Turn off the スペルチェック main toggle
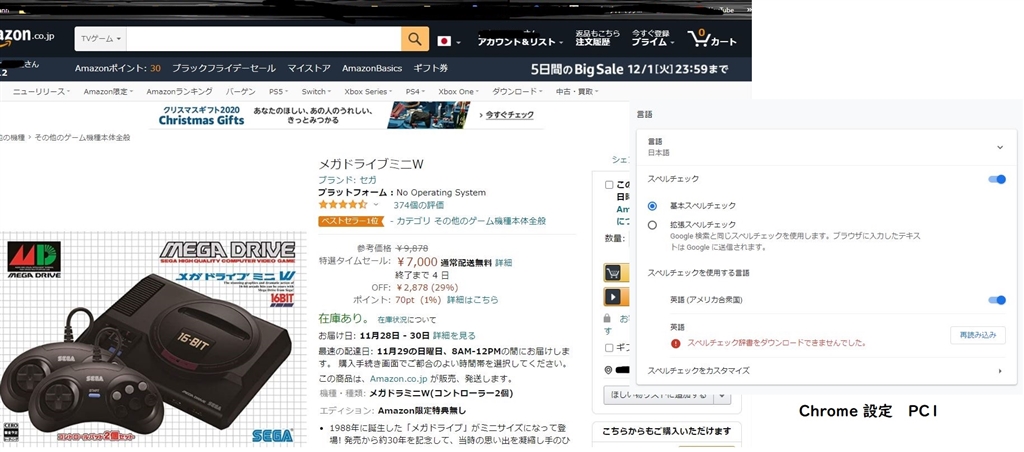This screenshot has height=452, width=1024. [x=997, y=179]
